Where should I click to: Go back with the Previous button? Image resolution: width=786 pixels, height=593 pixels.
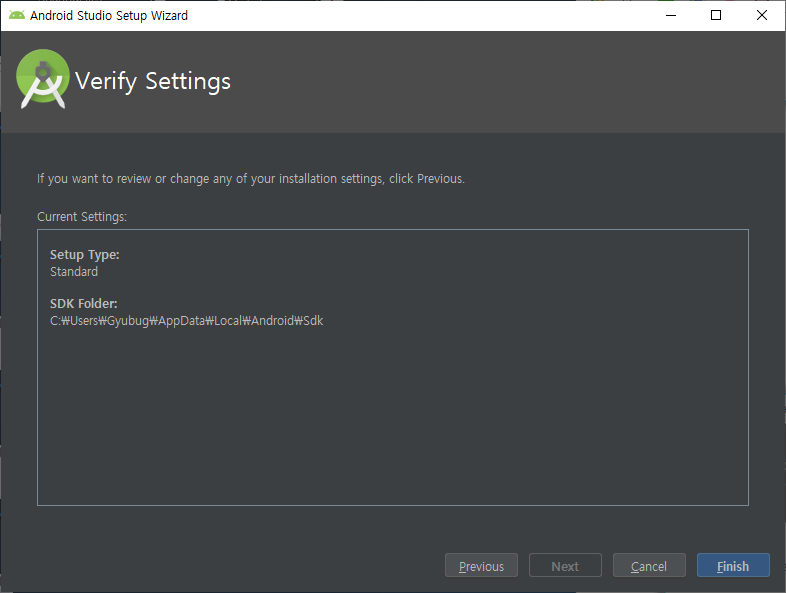[481, 565]
